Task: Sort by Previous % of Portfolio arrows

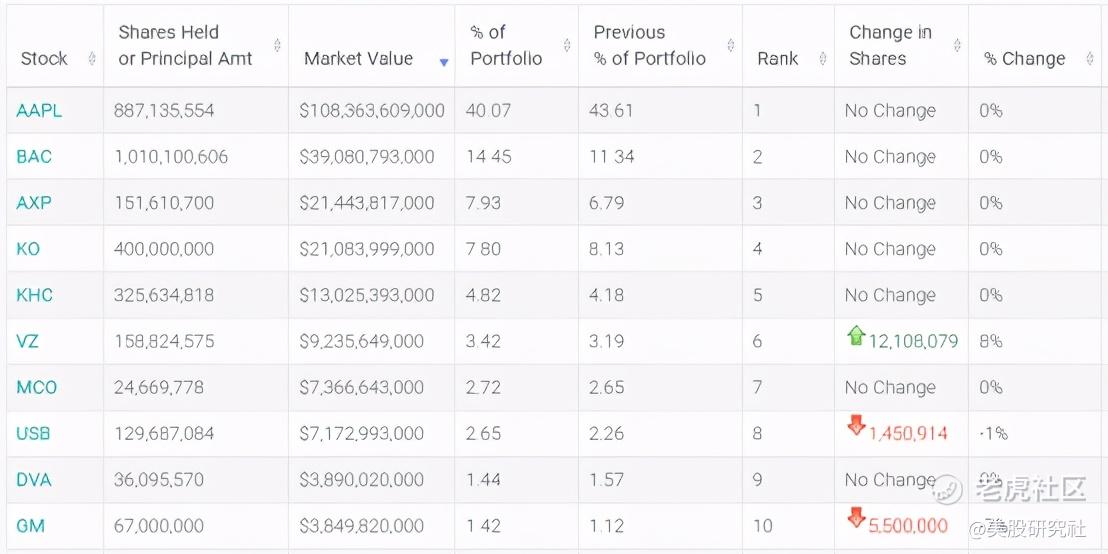Action: click(x=732, y=46)
